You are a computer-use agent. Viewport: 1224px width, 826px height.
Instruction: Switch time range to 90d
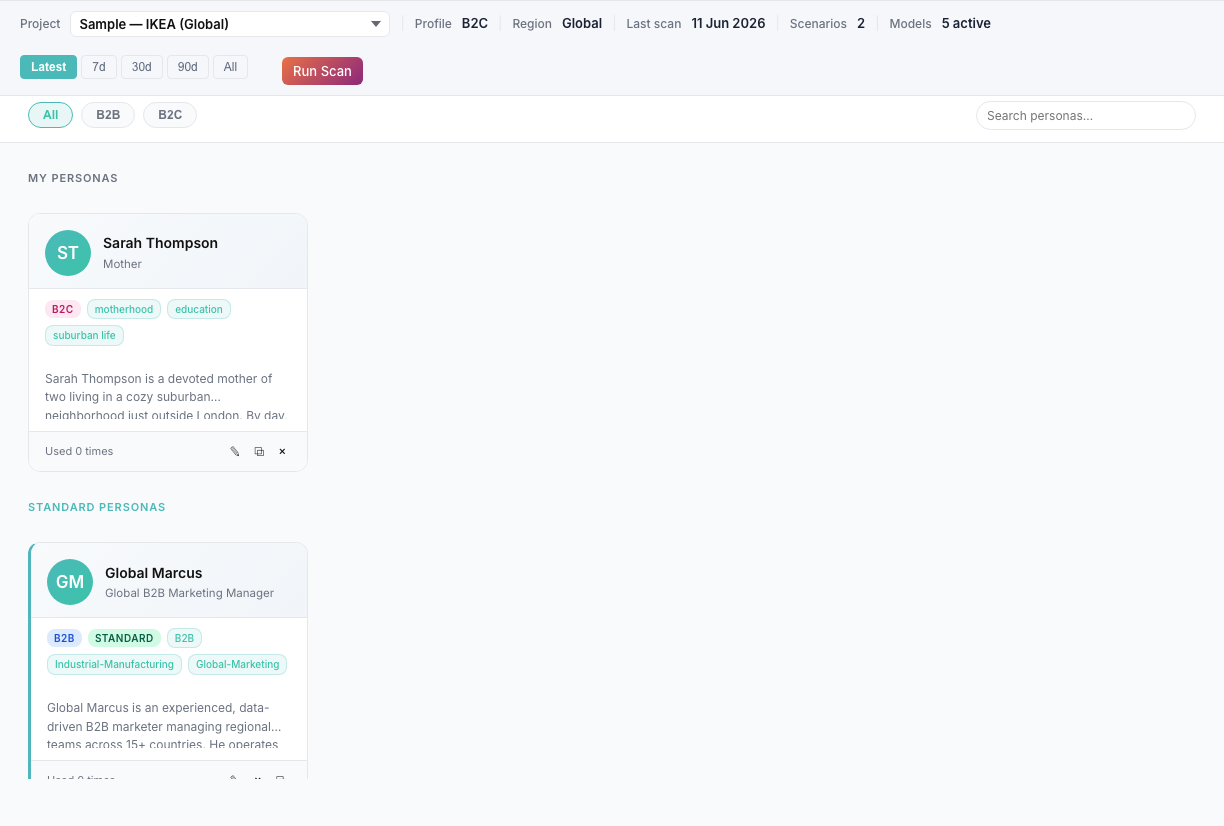point(188,67)
